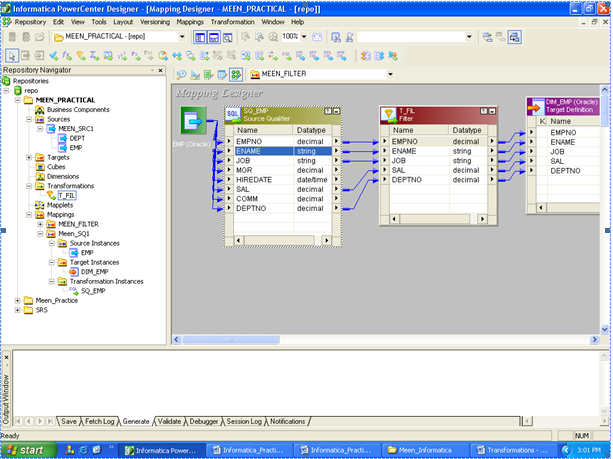Expand the MEEN_FILTER mapping node
613x459 pixels.
tap(40, 224)
